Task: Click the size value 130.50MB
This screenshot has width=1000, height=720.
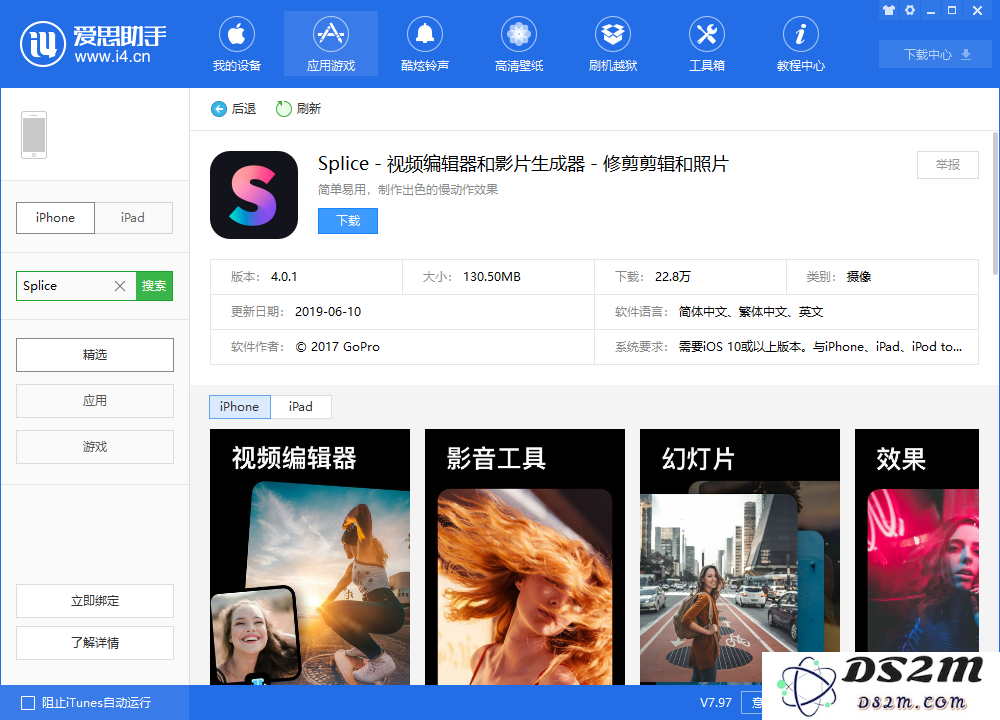Action: pyautogui.click(x=492, y=277)
